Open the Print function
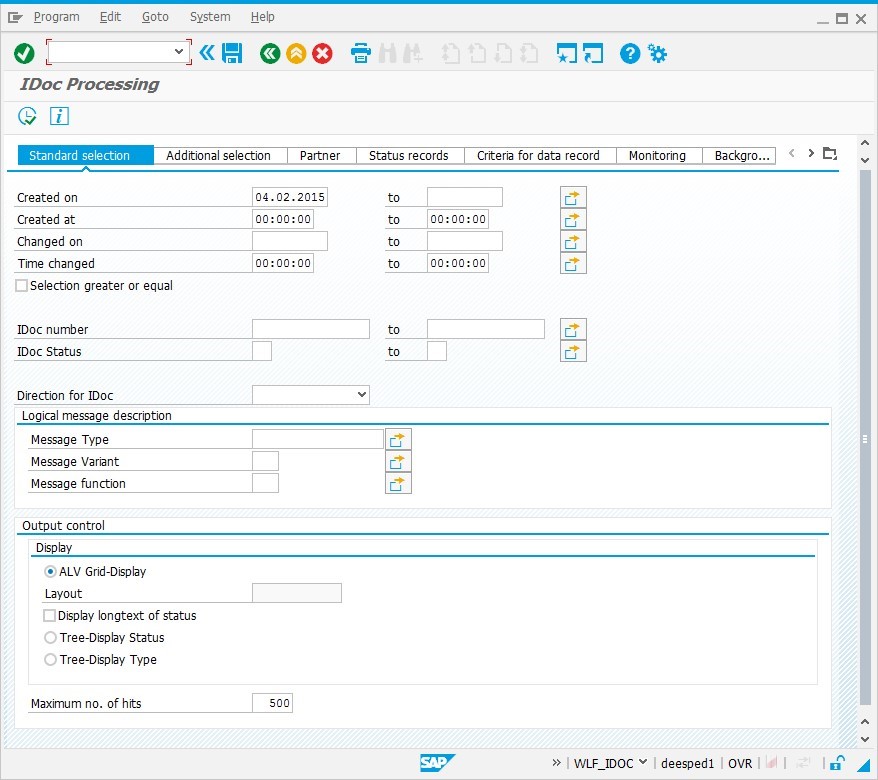Viewport: 878px width, 780px height. pyautogui.click(x=360, y=53)
